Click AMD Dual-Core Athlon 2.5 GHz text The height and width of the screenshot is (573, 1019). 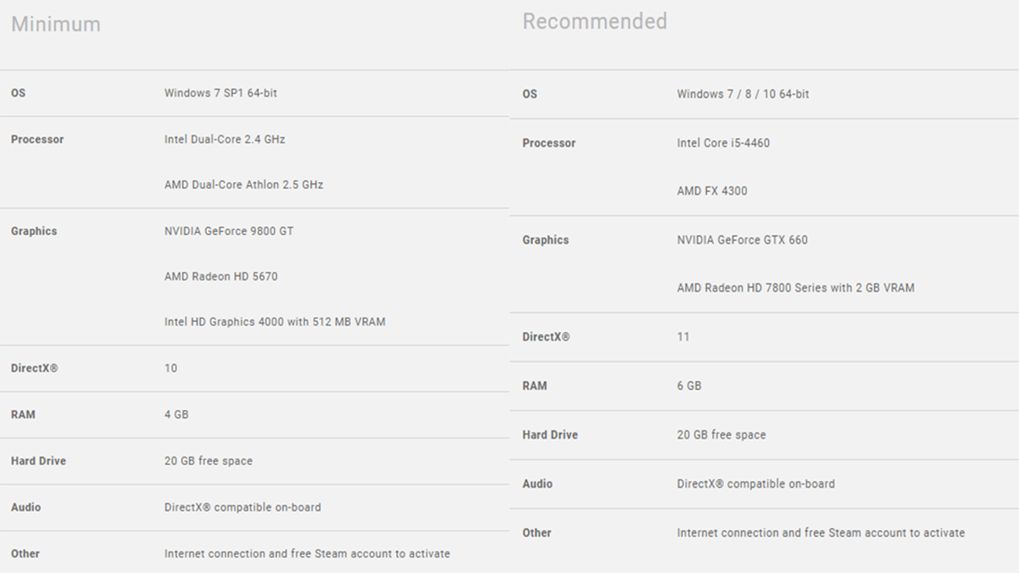[243, 185]
